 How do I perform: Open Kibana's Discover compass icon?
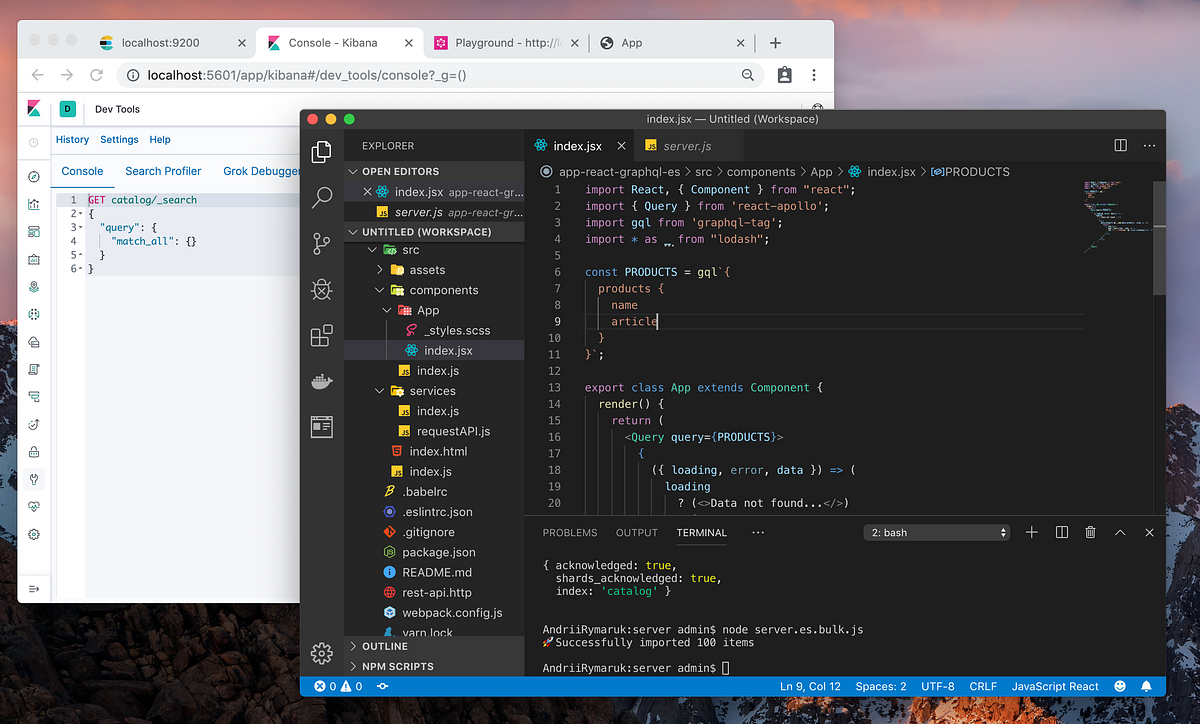click(x=33, y=175)
